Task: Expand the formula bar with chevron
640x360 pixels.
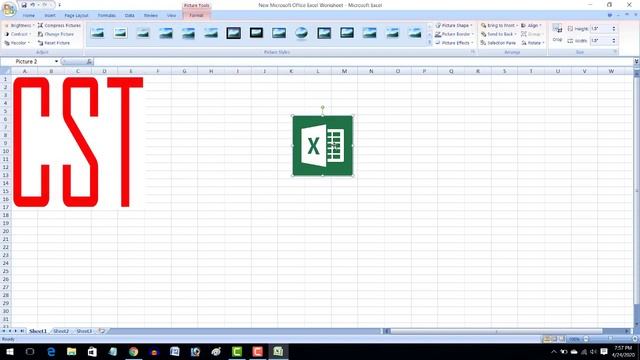Action: click(x=636, y=62)
